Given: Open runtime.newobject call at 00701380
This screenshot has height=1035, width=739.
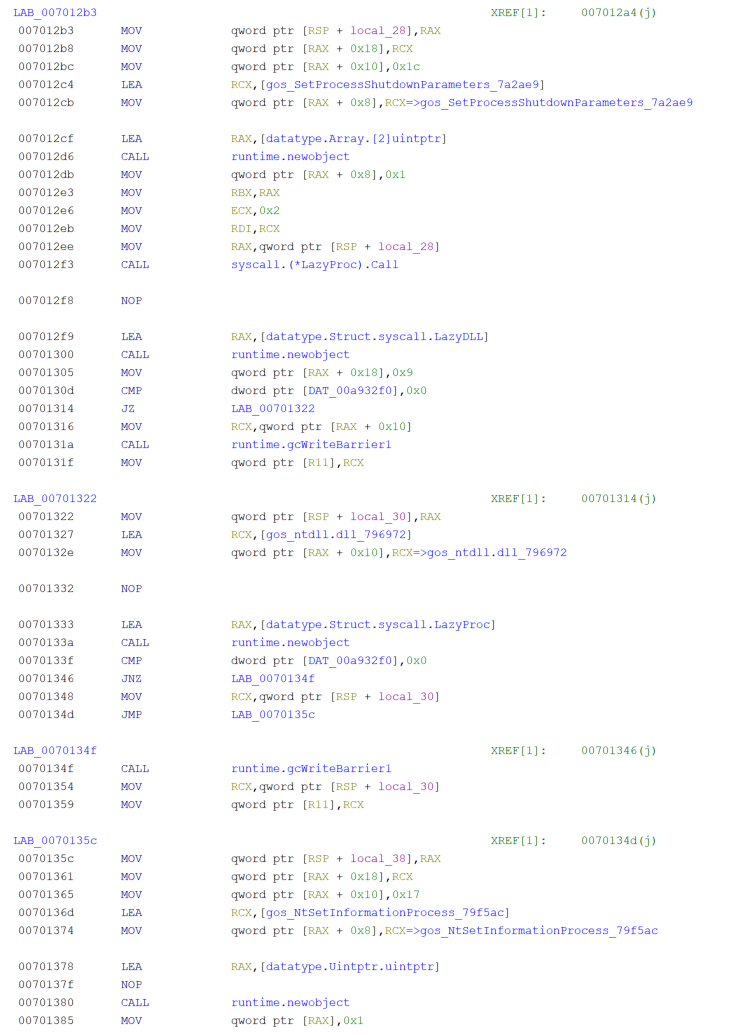Looking at the screenshot, I should coord(290,1003).
